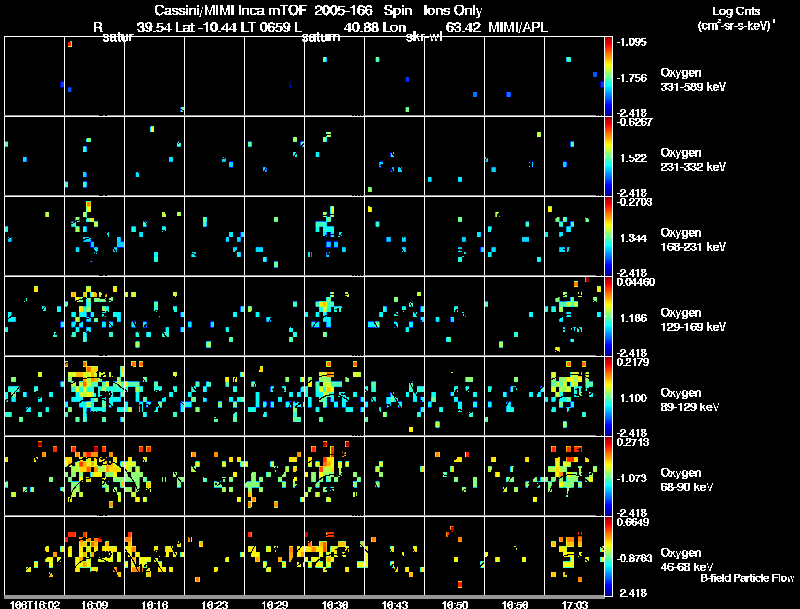
Task: Click the '39.54' R value in header
Action: coord(155,27)
